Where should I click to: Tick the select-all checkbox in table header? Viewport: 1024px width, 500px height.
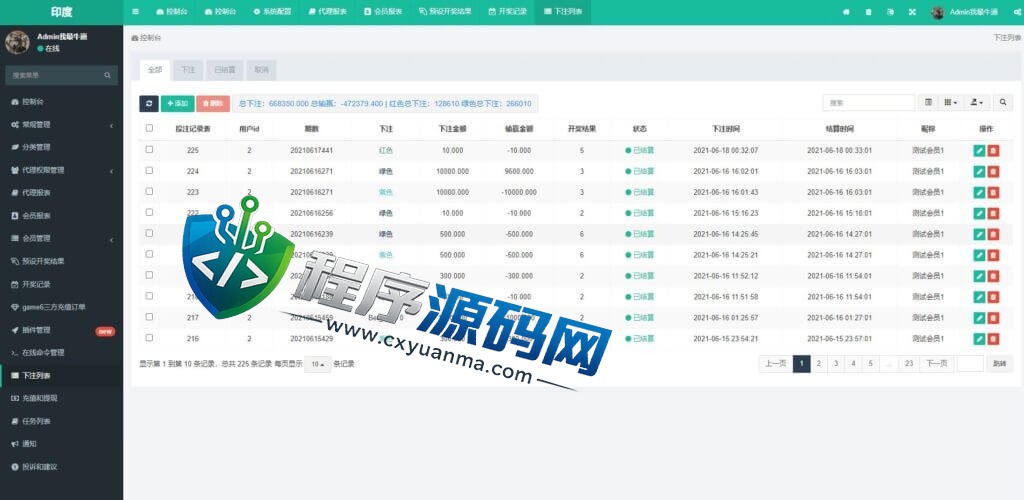click(x=149, y=128)
